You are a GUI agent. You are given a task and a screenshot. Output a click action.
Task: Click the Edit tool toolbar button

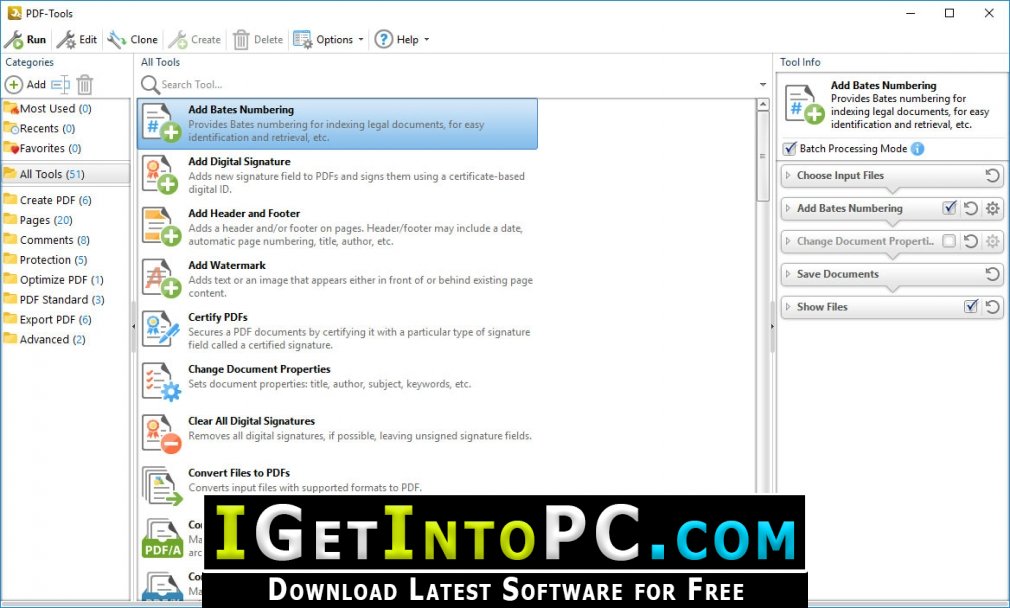point(77,40)
